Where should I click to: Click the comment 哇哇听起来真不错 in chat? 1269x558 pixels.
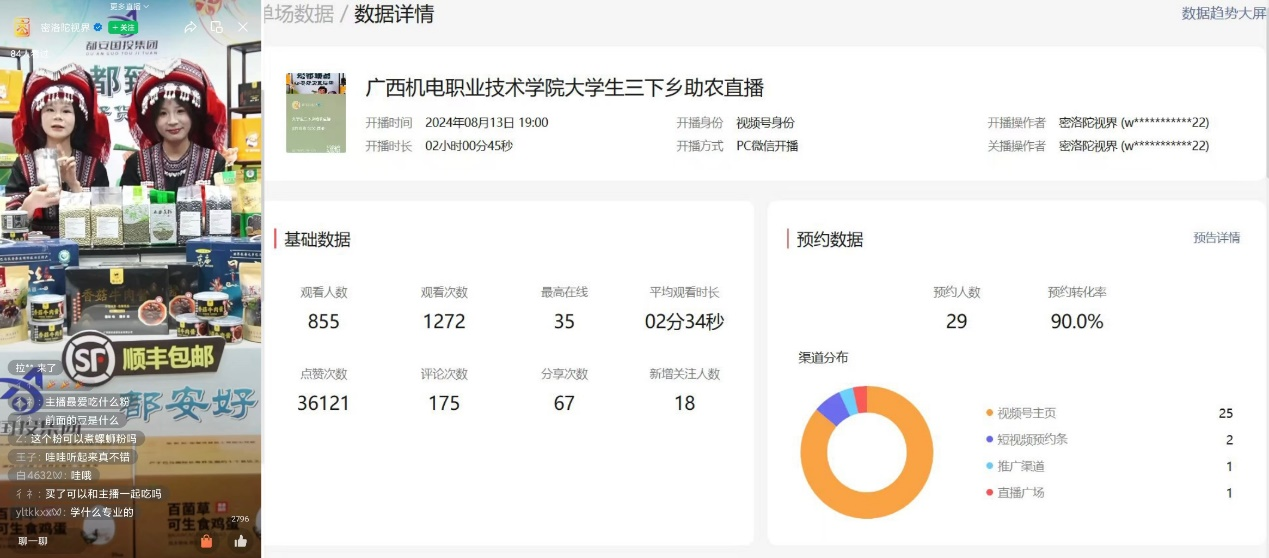[87, 457]
